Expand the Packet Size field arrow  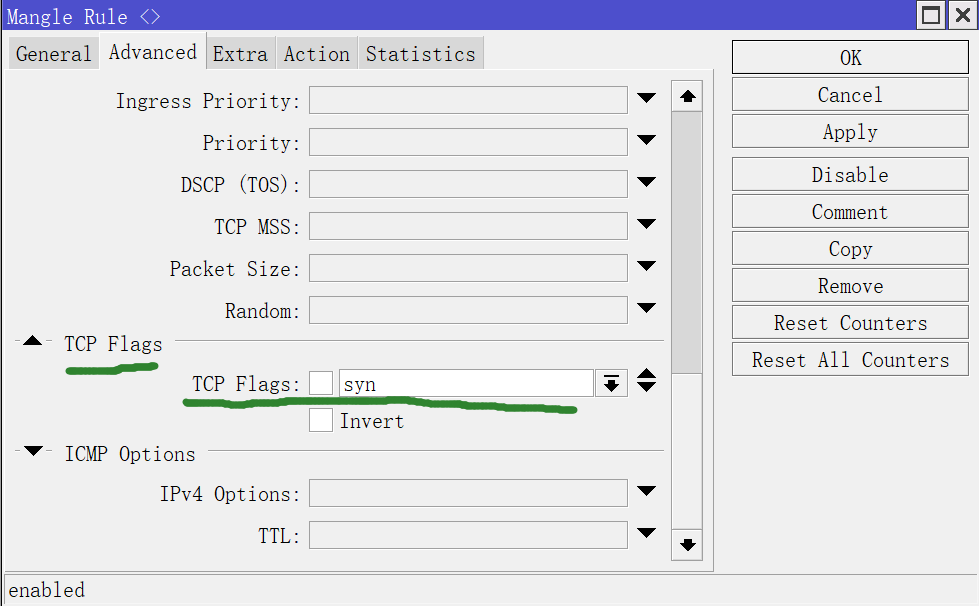(646, 267)
